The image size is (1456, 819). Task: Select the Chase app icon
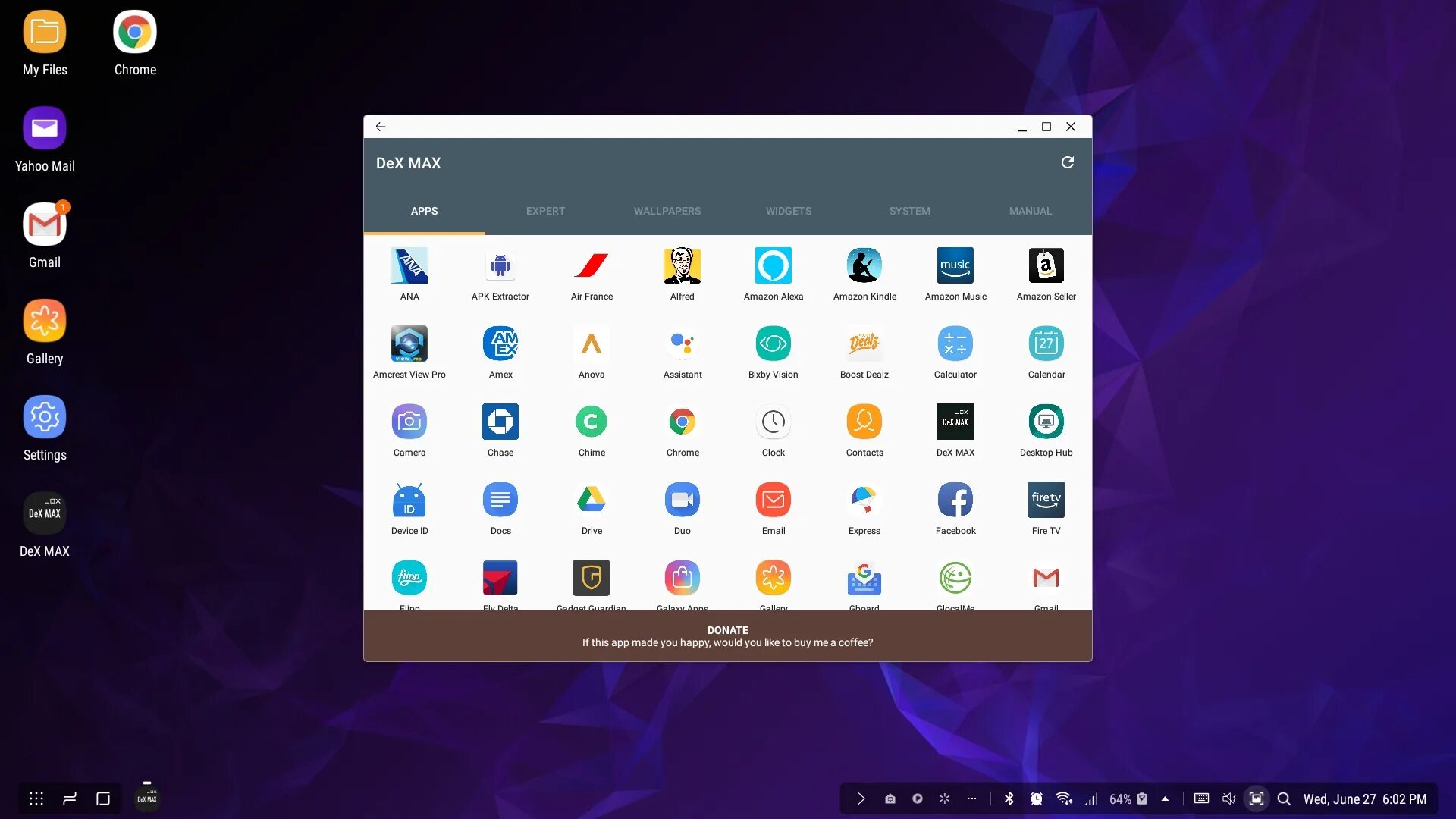(x=500, y=422)
